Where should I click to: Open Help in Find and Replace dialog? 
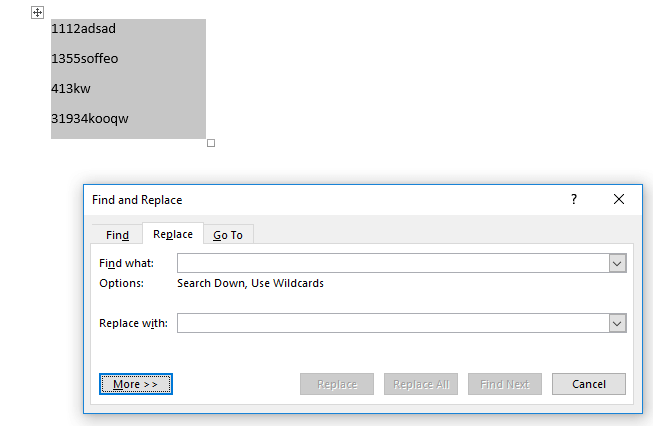pyautogui.click(x=574, y=199)
